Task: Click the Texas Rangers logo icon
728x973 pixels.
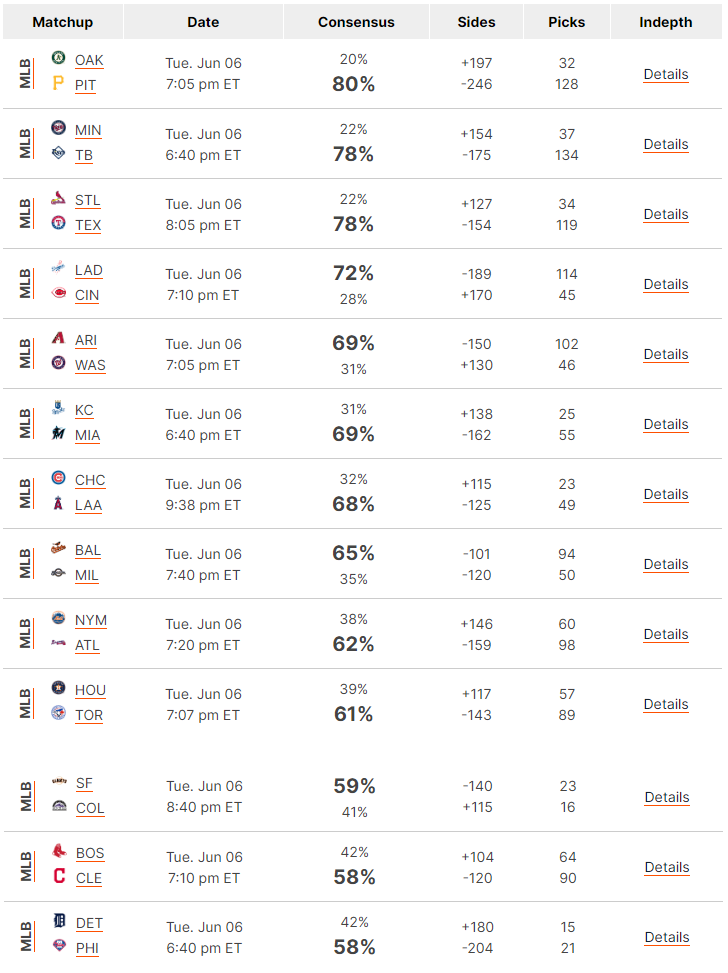Action: [58, 224]
